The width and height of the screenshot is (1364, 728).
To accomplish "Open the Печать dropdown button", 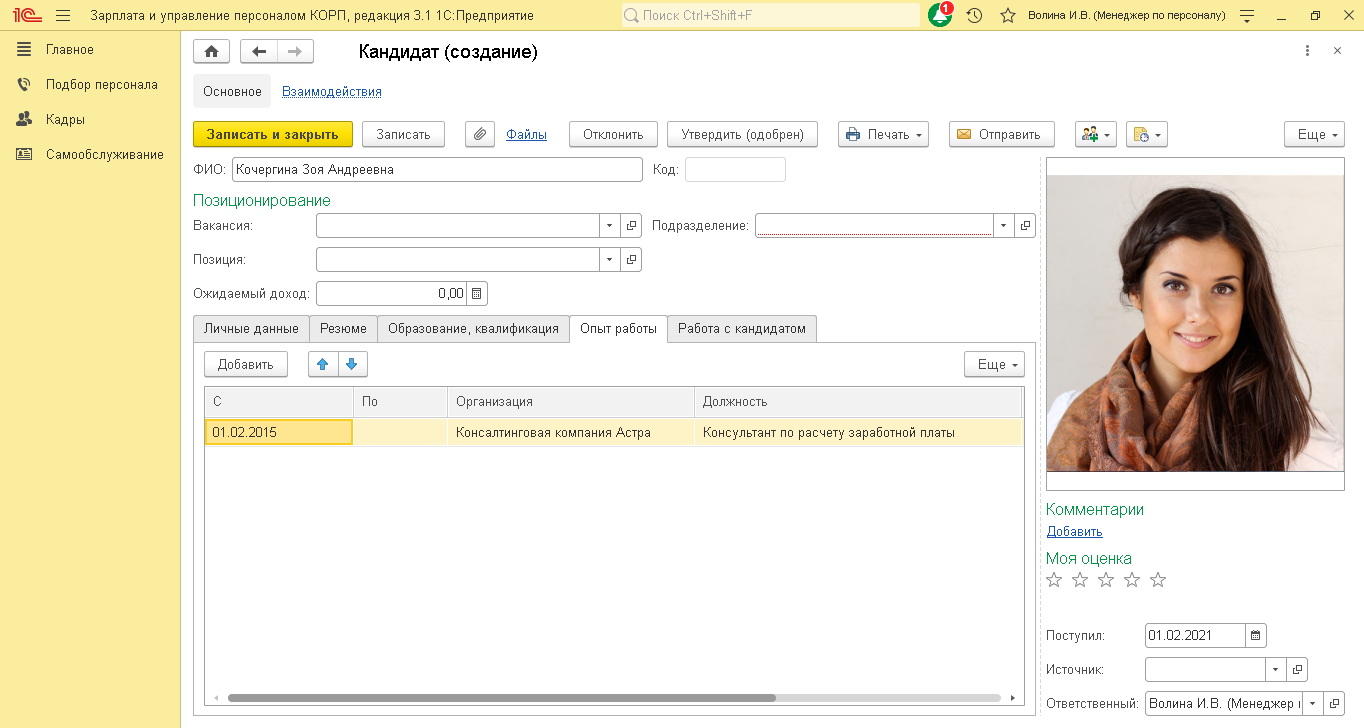I will point(883,134).
